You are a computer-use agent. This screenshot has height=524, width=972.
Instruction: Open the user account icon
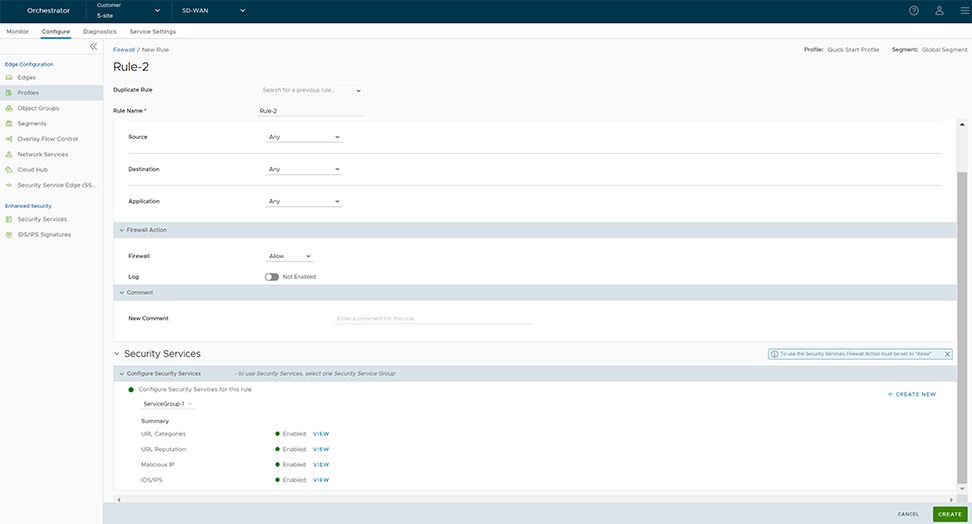tap(939, 11)
